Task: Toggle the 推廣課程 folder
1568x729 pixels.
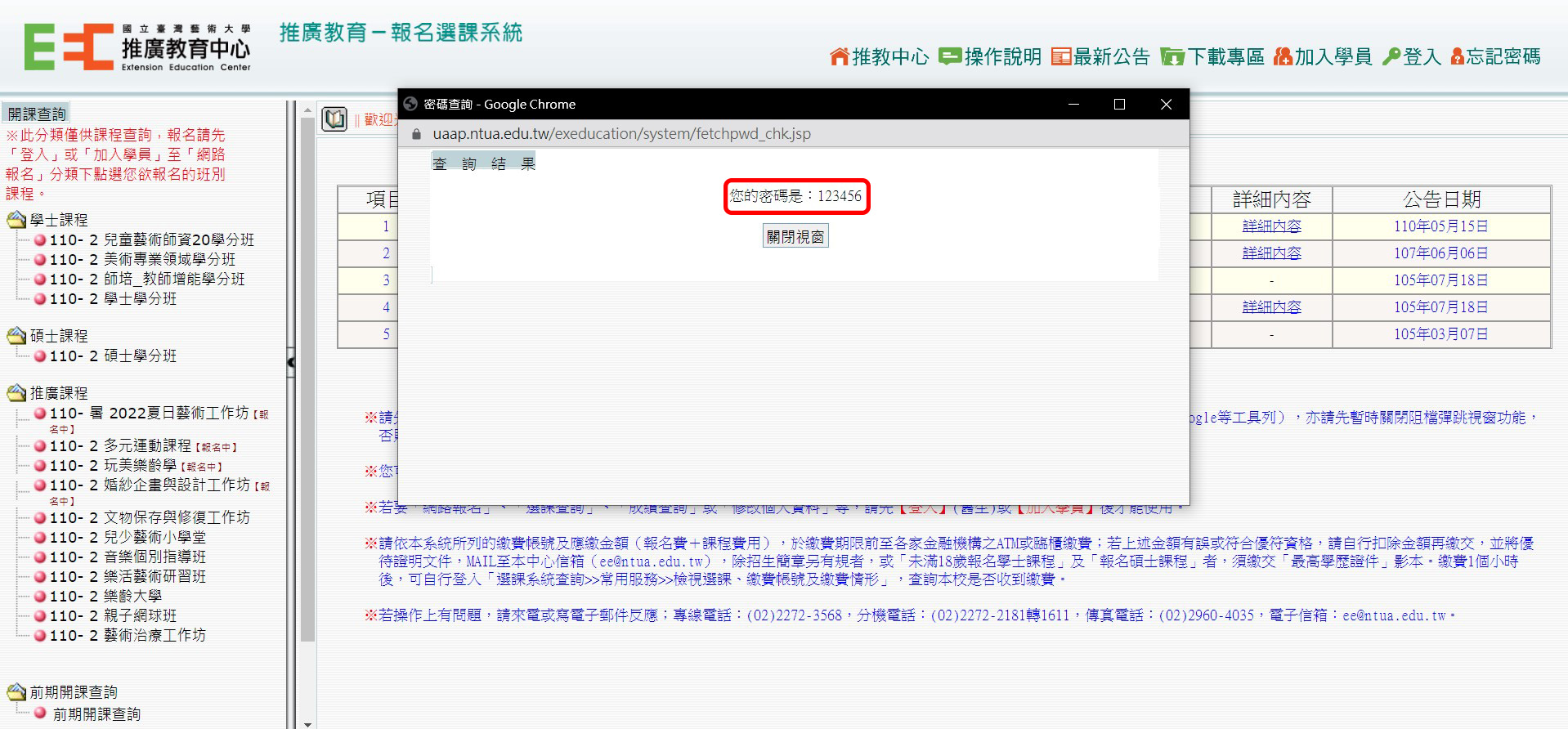Action: [16, 393]
